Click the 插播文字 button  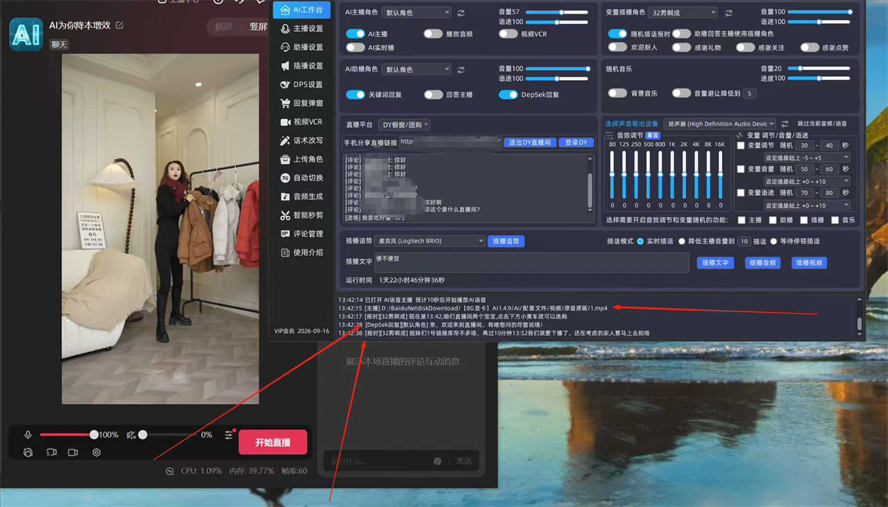(715, 263)
